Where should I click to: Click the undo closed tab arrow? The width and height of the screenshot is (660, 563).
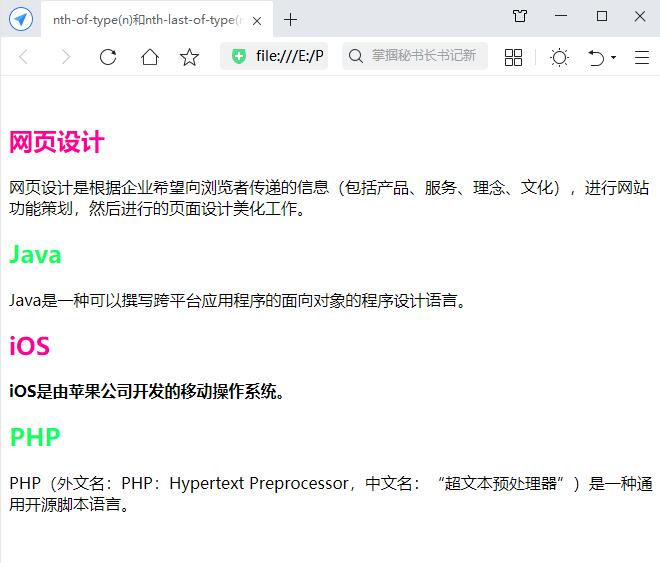596,58
